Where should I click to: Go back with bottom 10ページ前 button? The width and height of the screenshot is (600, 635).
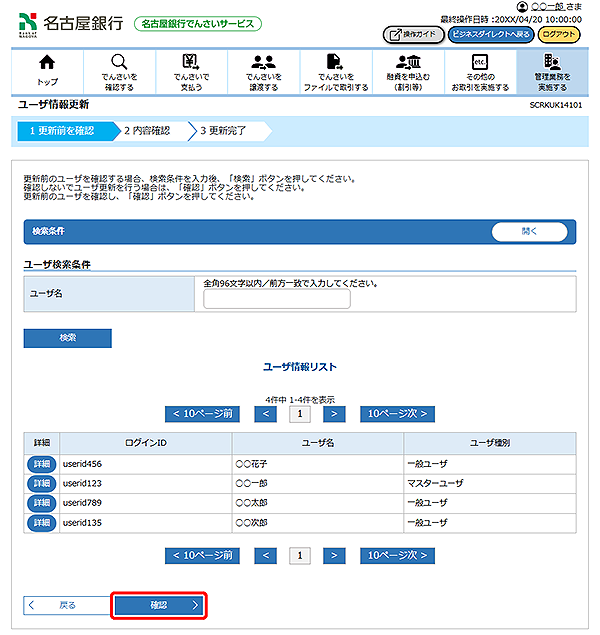coord(203,555)
